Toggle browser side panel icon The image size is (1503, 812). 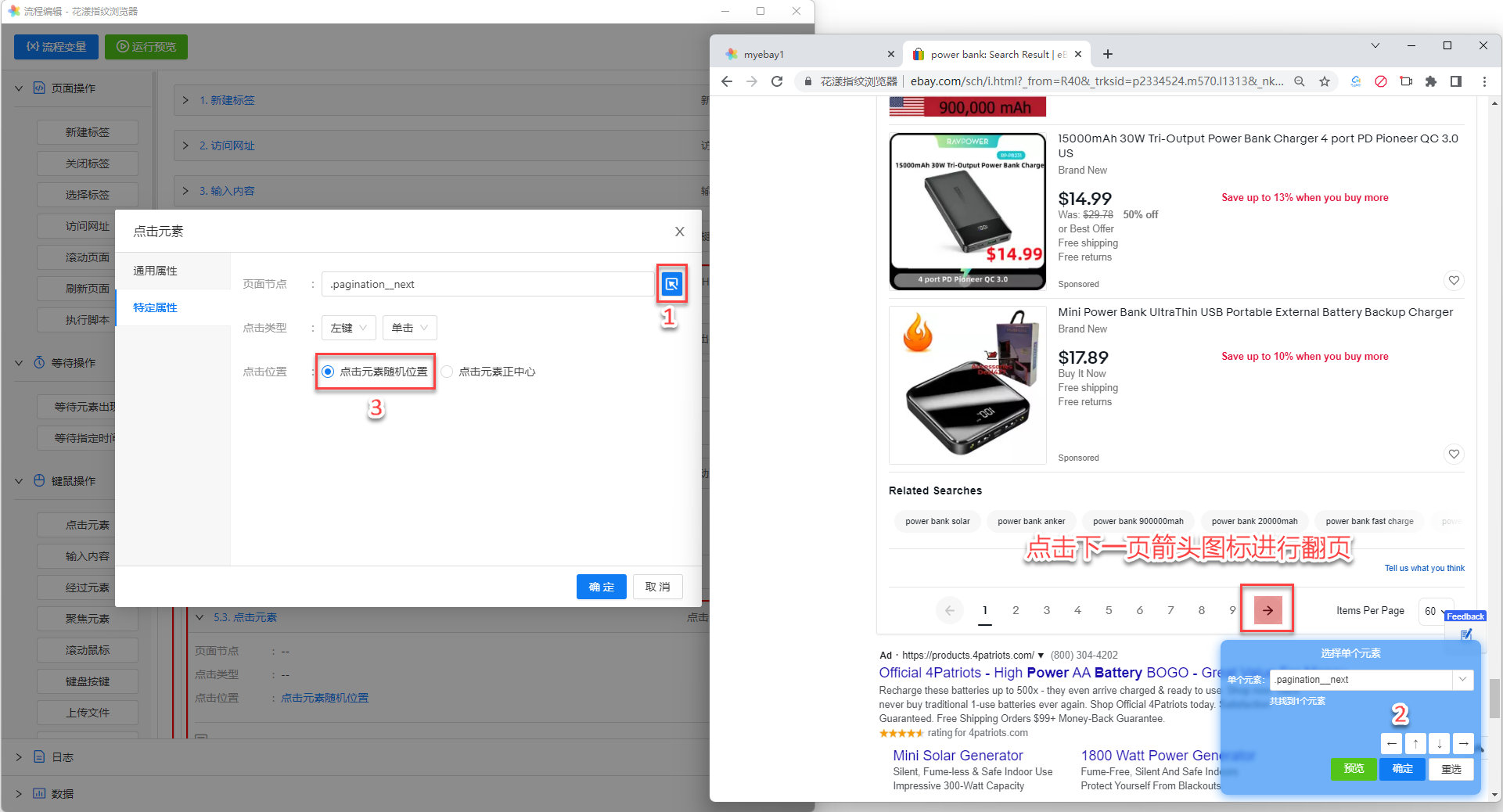point(1456,81)
